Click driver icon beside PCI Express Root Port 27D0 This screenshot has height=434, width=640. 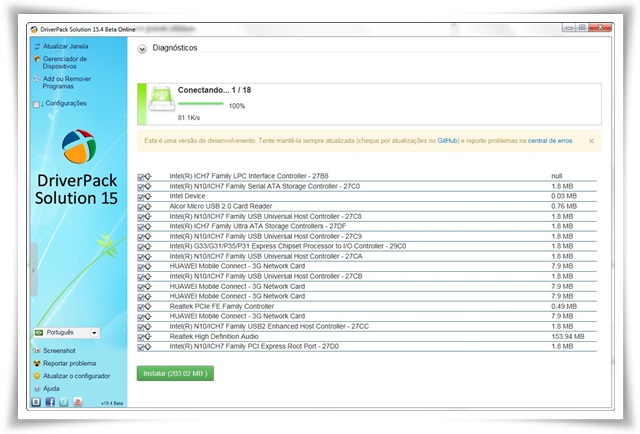pos(148,347)
